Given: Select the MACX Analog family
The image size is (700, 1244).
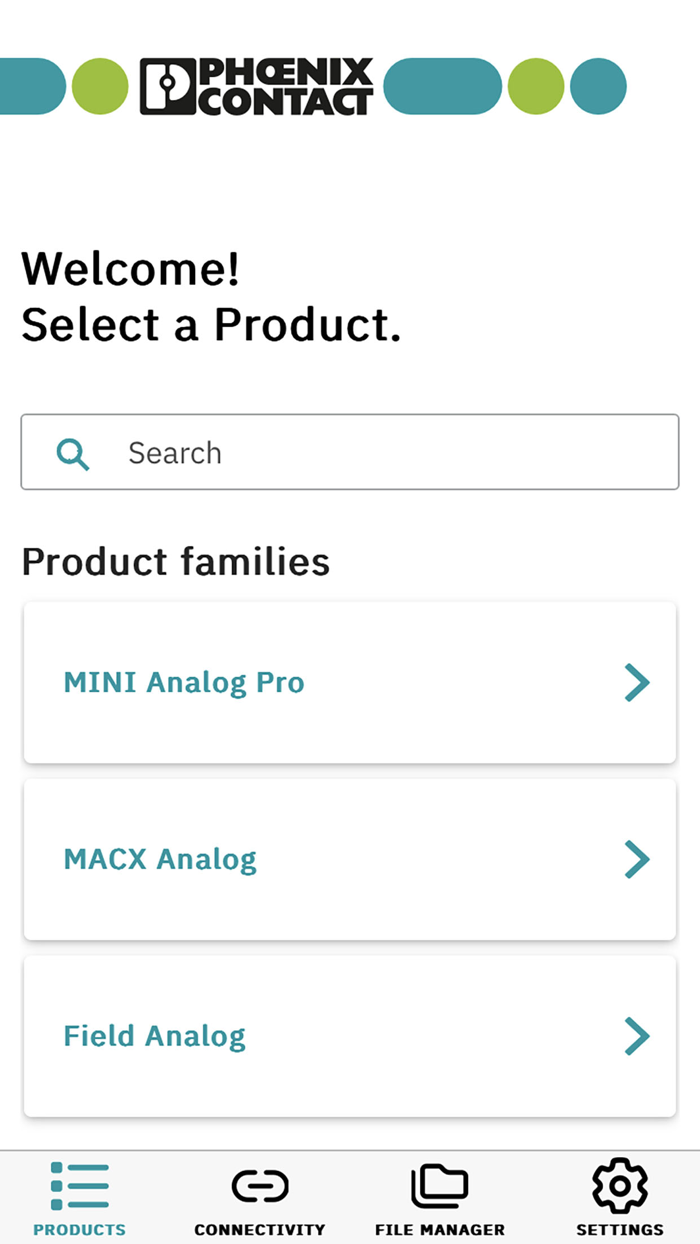Looking at the screenshot, I should click(x=160, y=859).
